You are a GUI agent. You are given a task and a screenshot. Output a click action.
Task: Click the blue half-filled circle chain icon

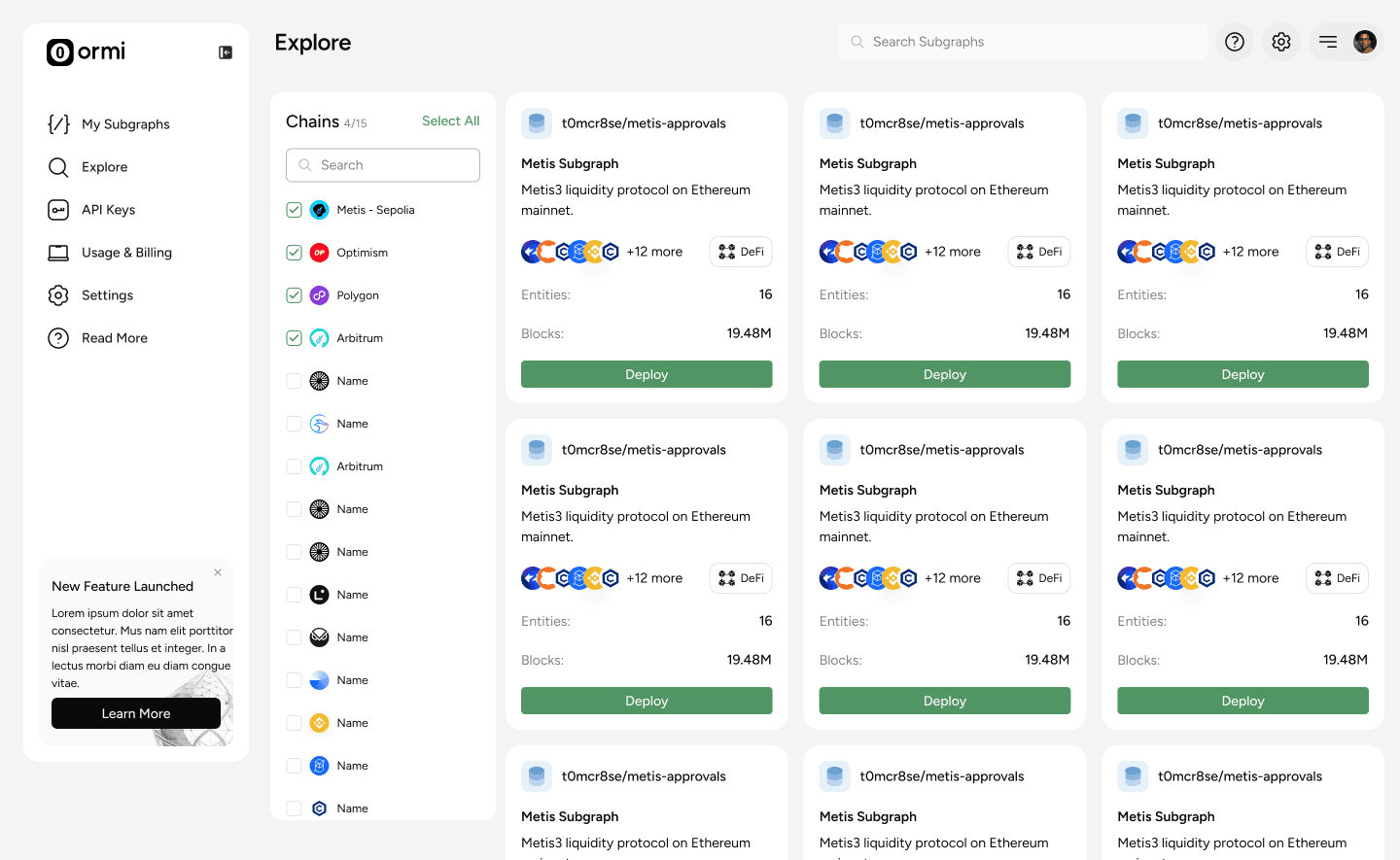click(x=319, y=680)
